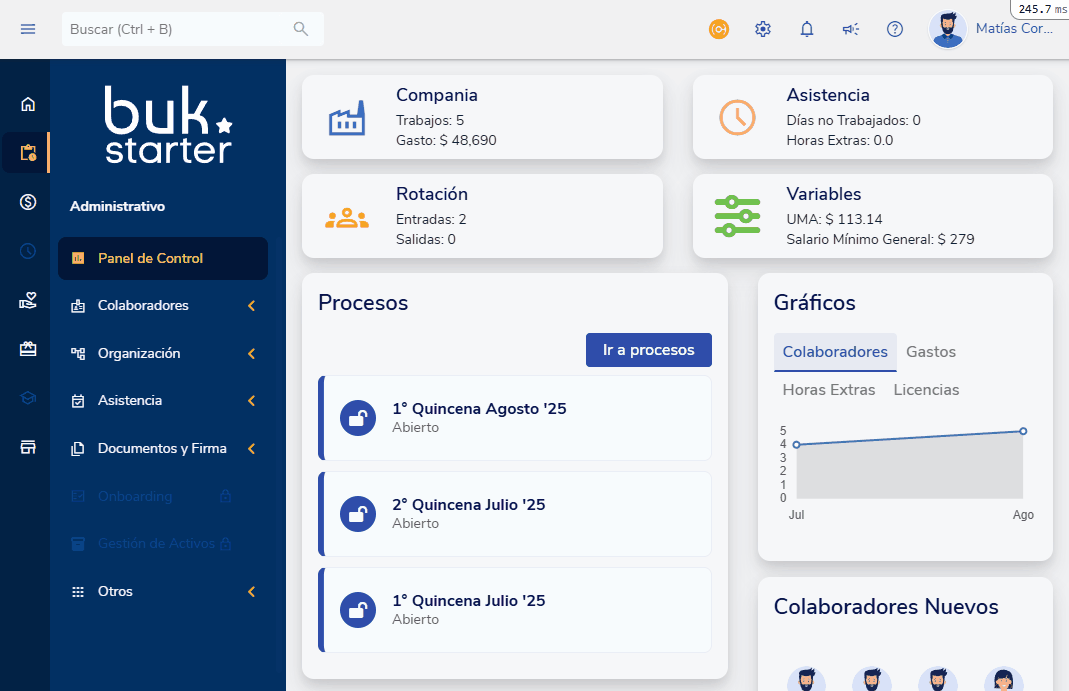Screen dimensions: 1069x691
Task: Click unlock icon of 2° Quincena Julio '25
Action: click(358, 514)
